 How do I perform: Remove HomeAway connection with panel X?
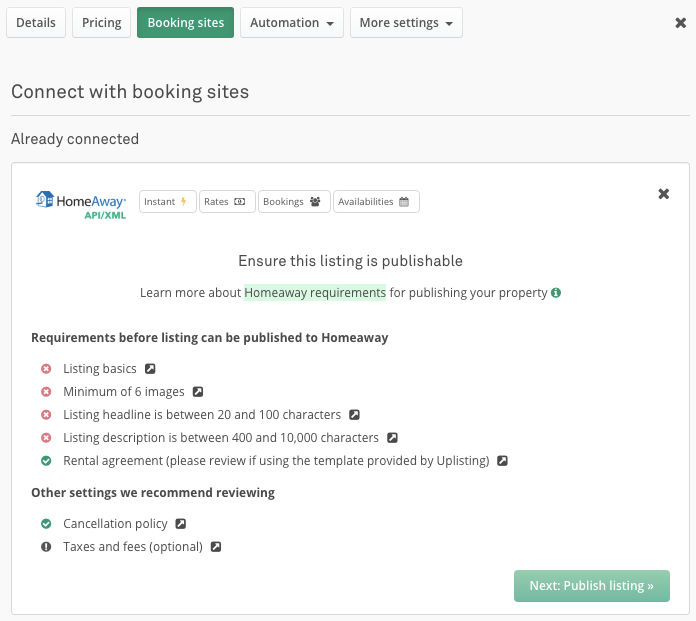tap(663, 194)
